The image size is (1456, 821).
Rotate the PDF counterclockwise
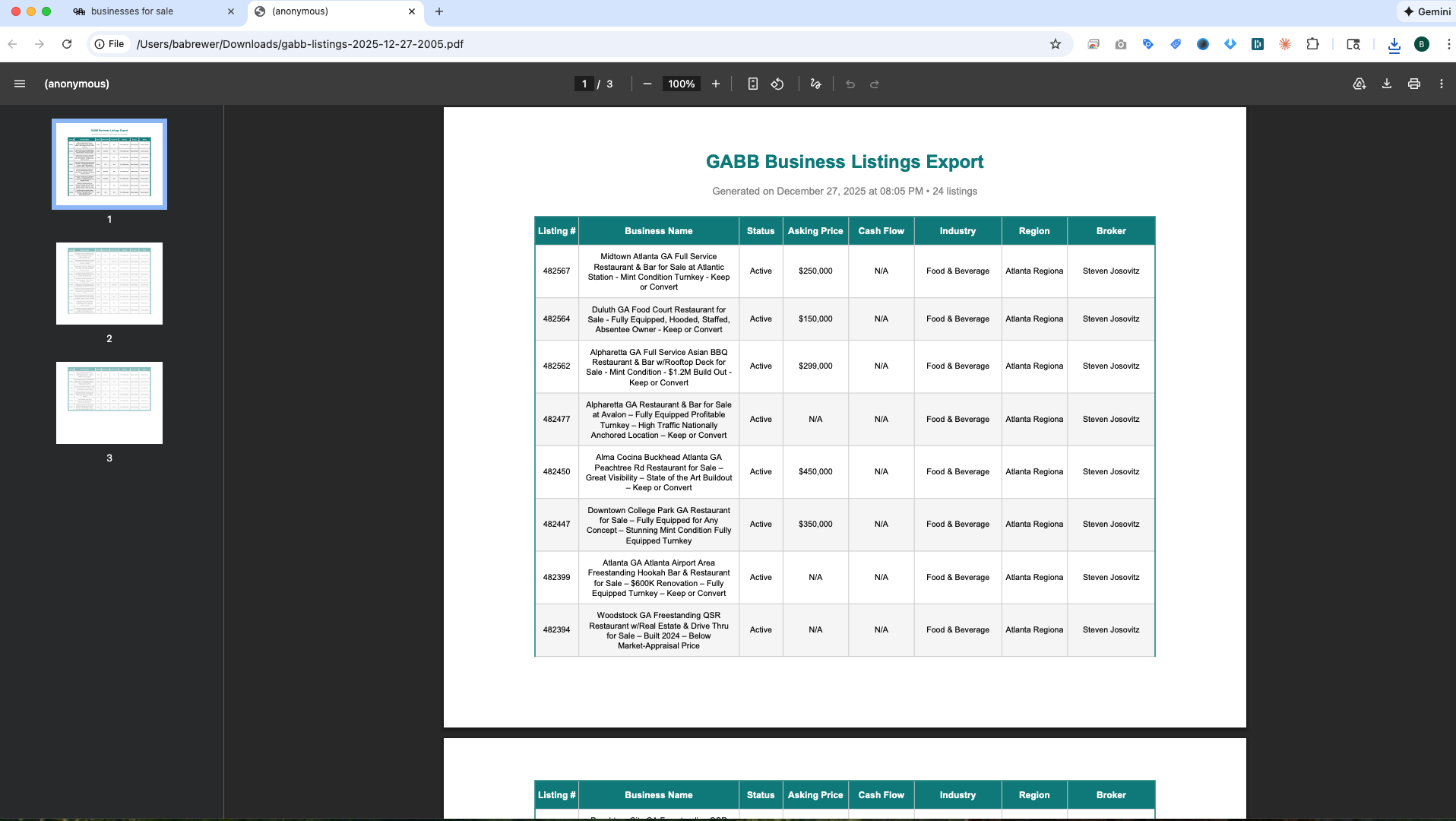777,84
